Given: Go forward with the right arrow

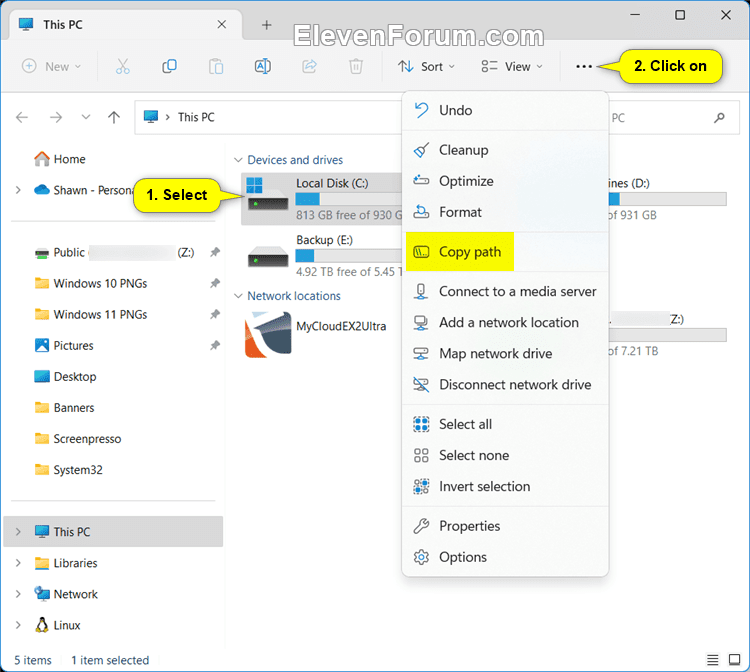Looking at the screenshot, I should pos(56,117).
